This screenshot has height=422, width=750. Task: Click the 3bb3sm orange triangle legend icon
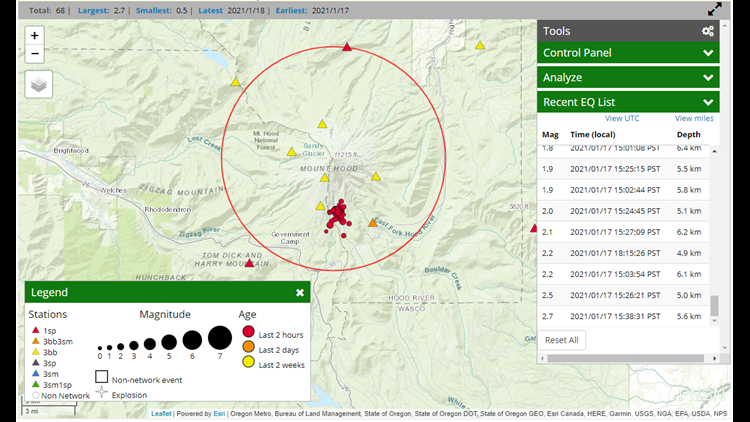click(x=35, y=341)
